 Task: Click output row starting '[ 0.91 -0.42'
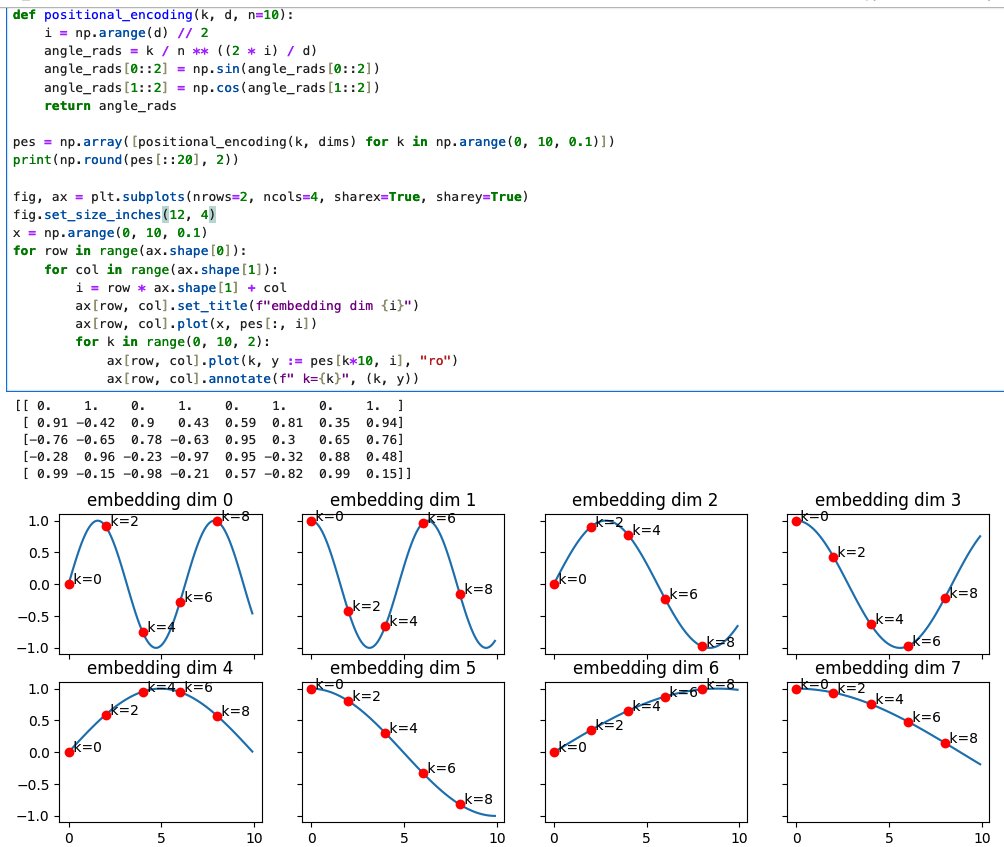click(213, 423)
